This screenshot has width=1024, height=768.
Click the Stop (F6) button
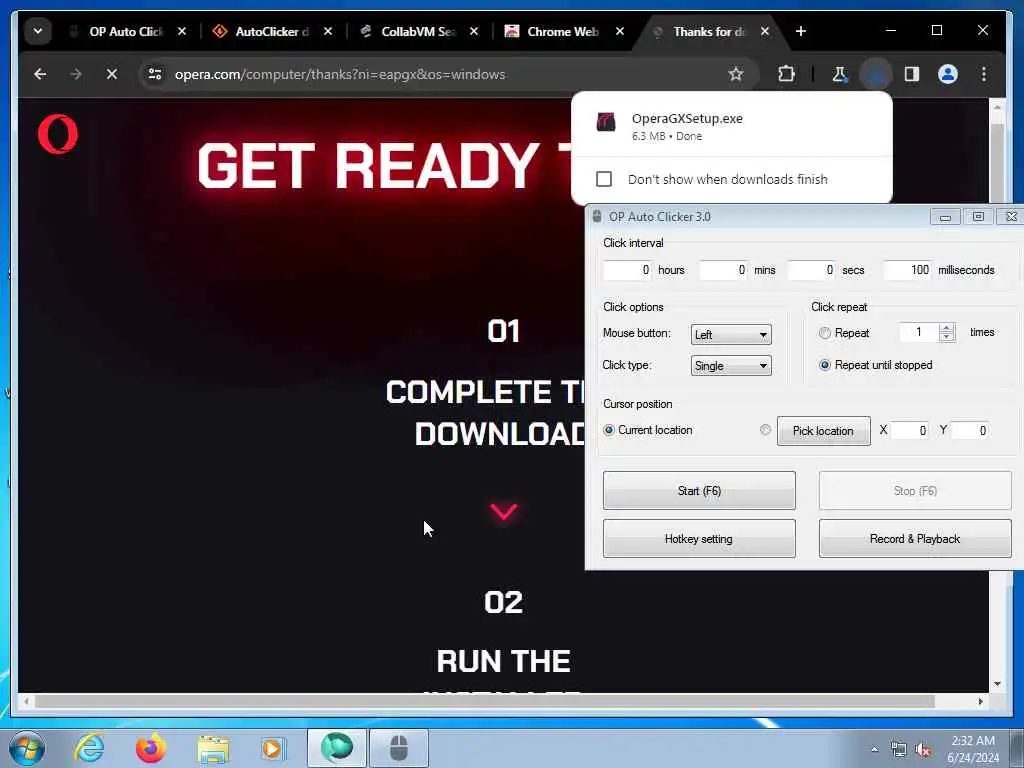click(915, 490)
